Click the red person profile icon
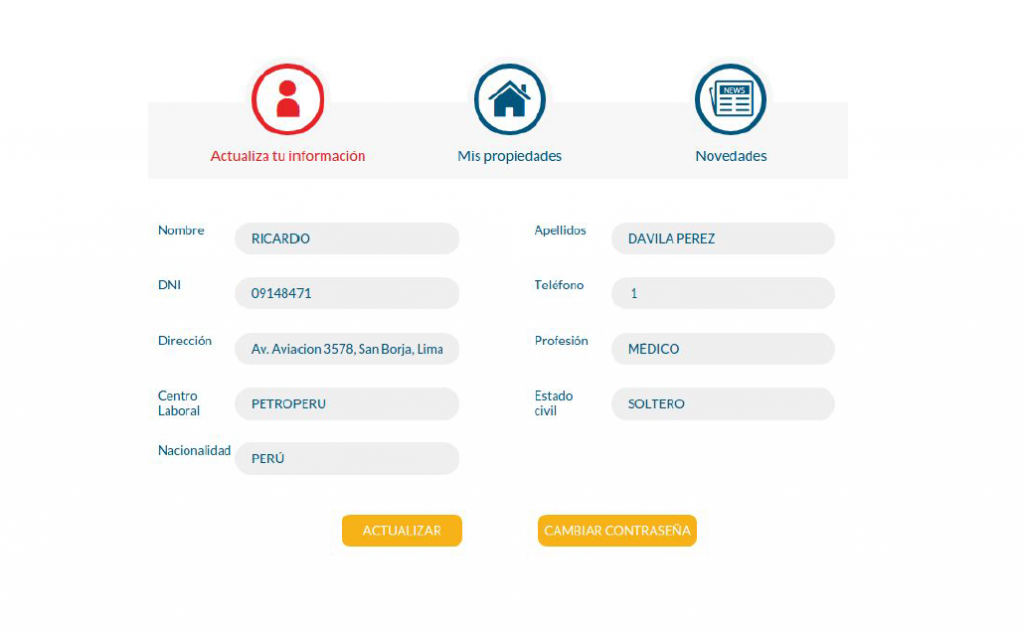The image size is (1024, 632). 287,99
